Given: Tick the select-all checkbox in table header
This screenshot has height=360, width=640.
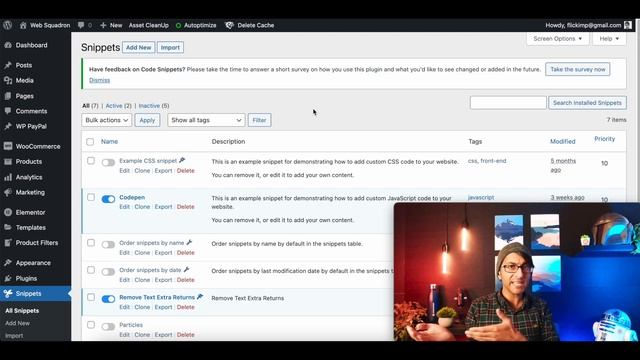Looking at the screenshot, I should (x=90, y=142).
